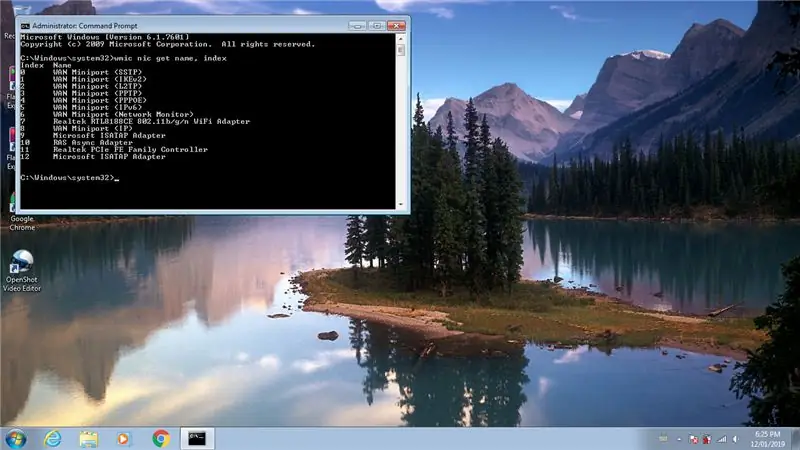Click the 'wmic nic get name, index' command line

pyautogui.click(x=123, y=58)
